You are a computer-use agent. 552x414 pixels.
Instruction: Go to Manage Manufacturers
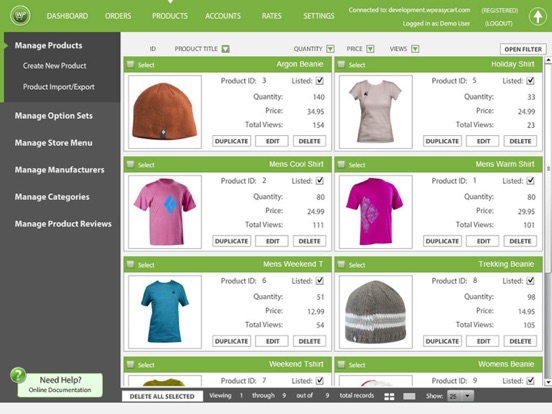[x=59, y=170]
